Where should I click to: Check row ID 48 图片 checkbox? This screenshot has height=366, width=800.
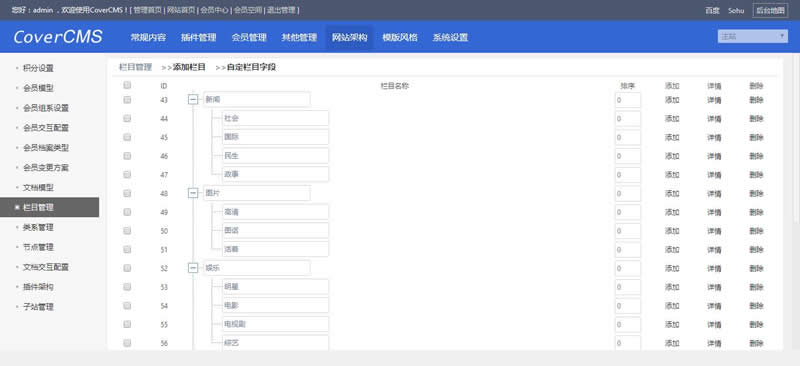(127, 193)
